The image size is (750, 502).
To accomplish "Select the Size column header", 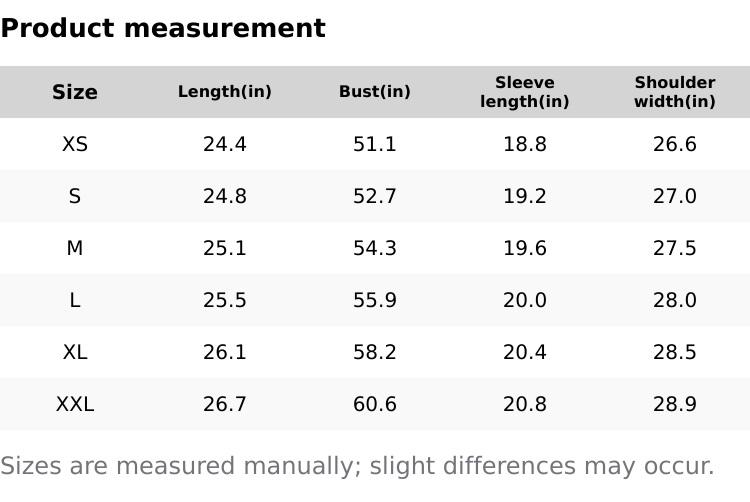I will 75,92.
